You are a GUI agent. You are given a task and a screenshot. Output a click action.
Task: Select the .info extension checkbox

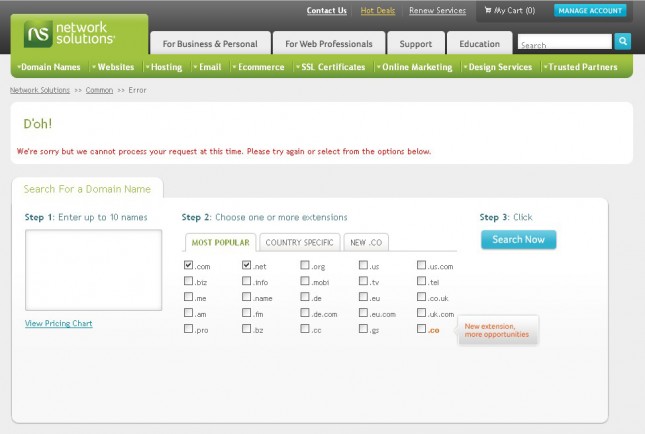point(246,282)
